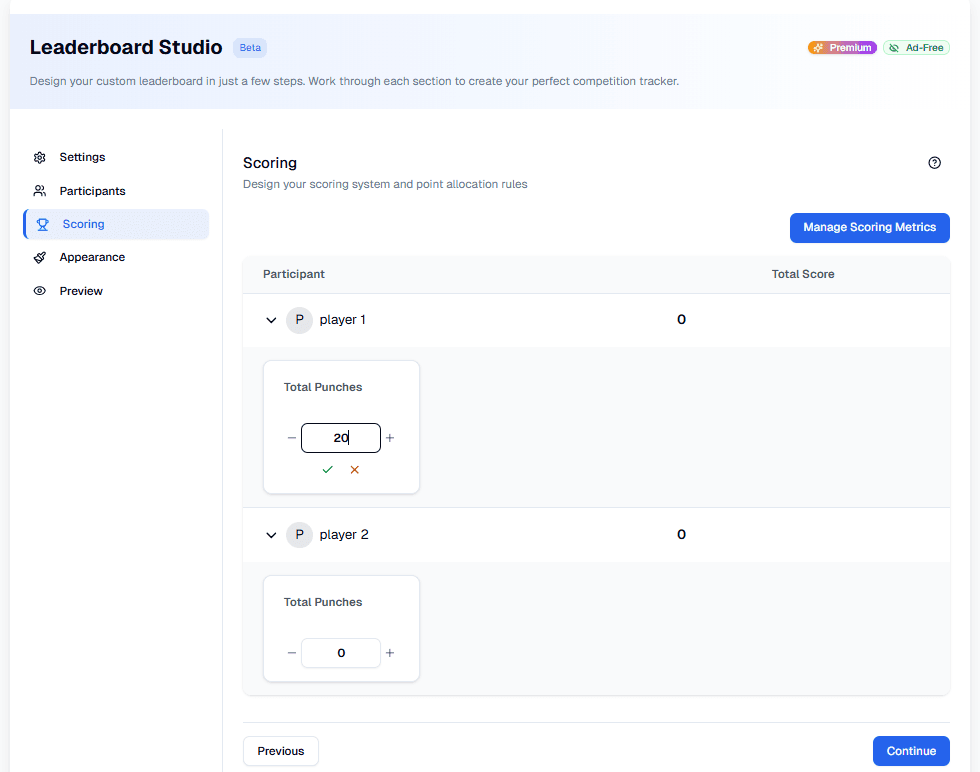Open Settings using the gear icon

pos(39,157)
